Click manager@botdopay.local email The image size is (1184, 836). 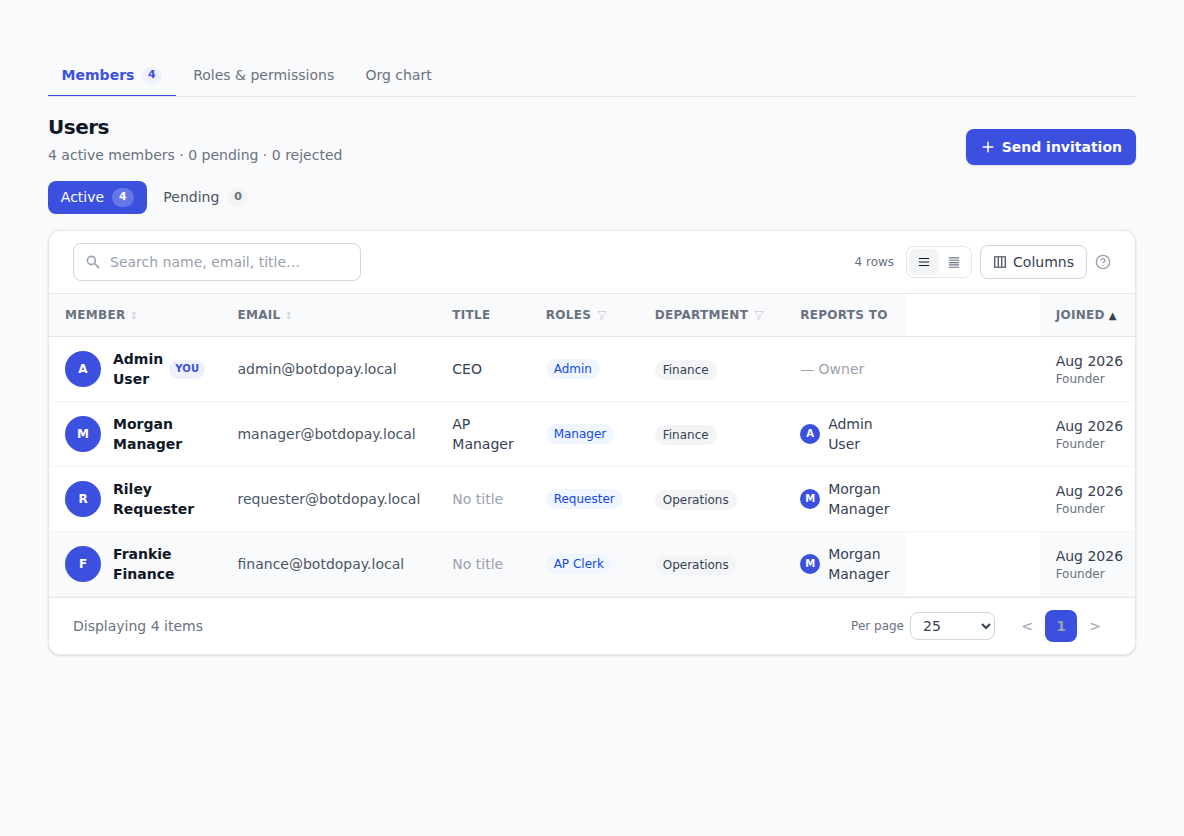[x=326, y=434]
